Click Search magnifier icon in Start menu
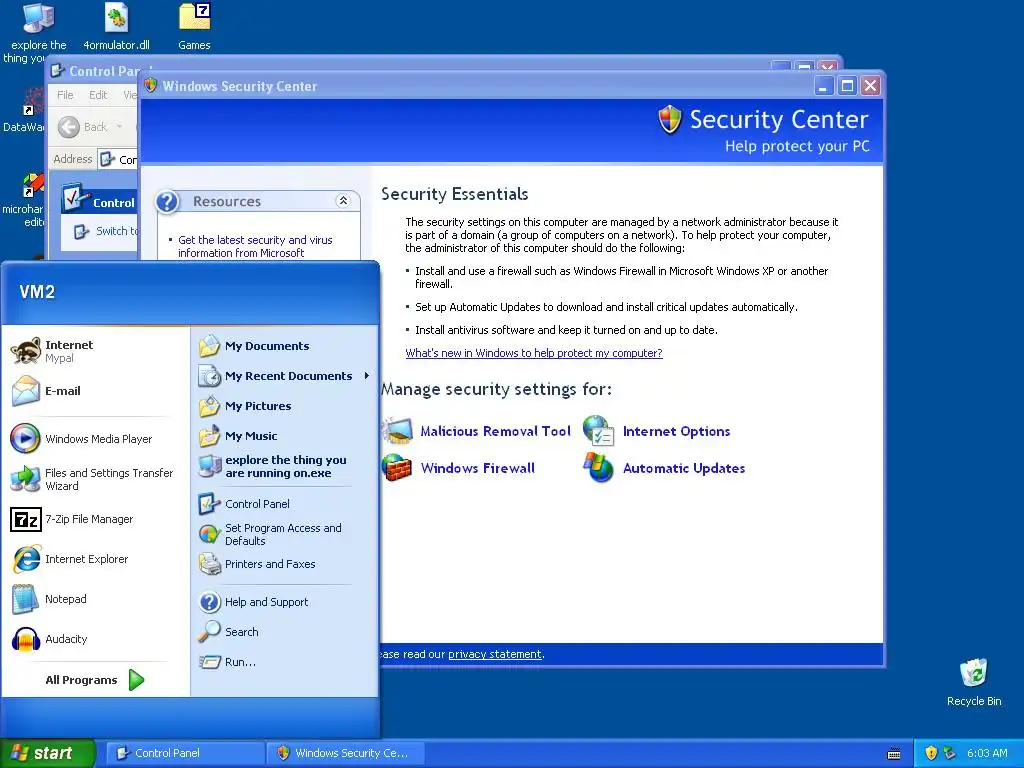 pyautogui.click(x=210, y=632)
